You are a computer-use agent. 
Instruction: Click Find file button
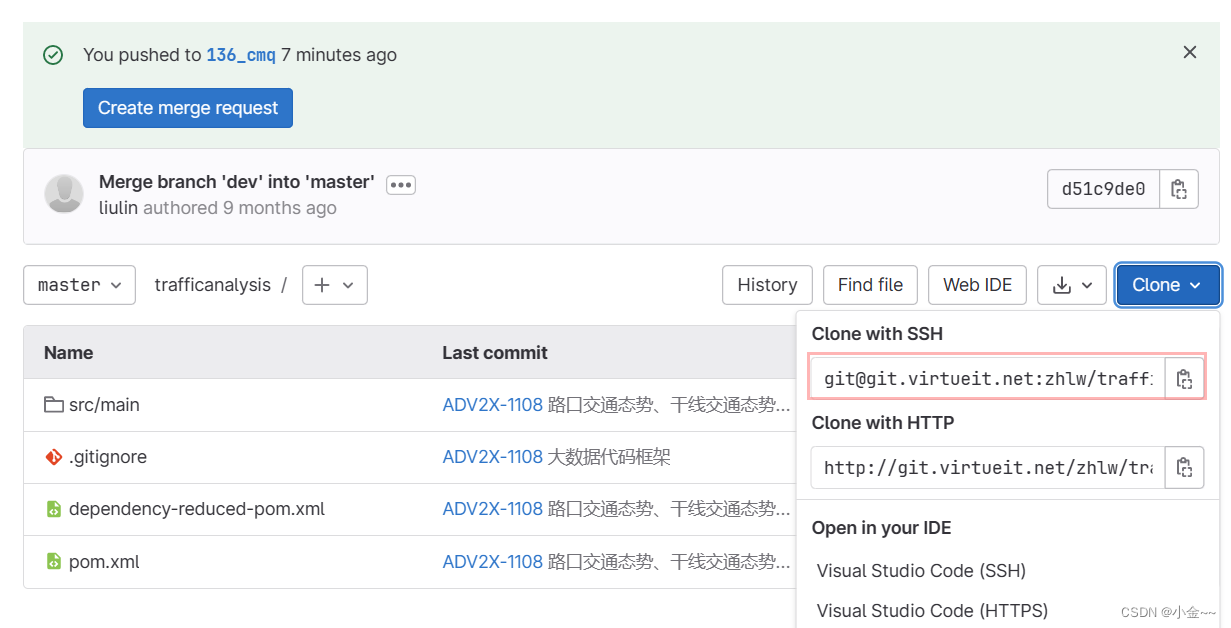point(870,285)
